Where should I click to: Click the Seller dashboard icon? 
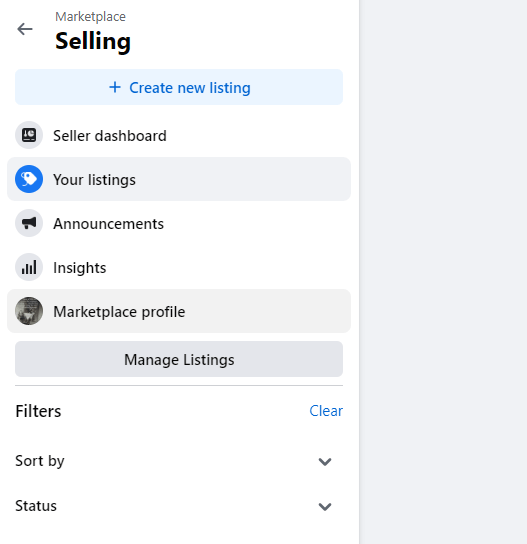click(29, 135)
